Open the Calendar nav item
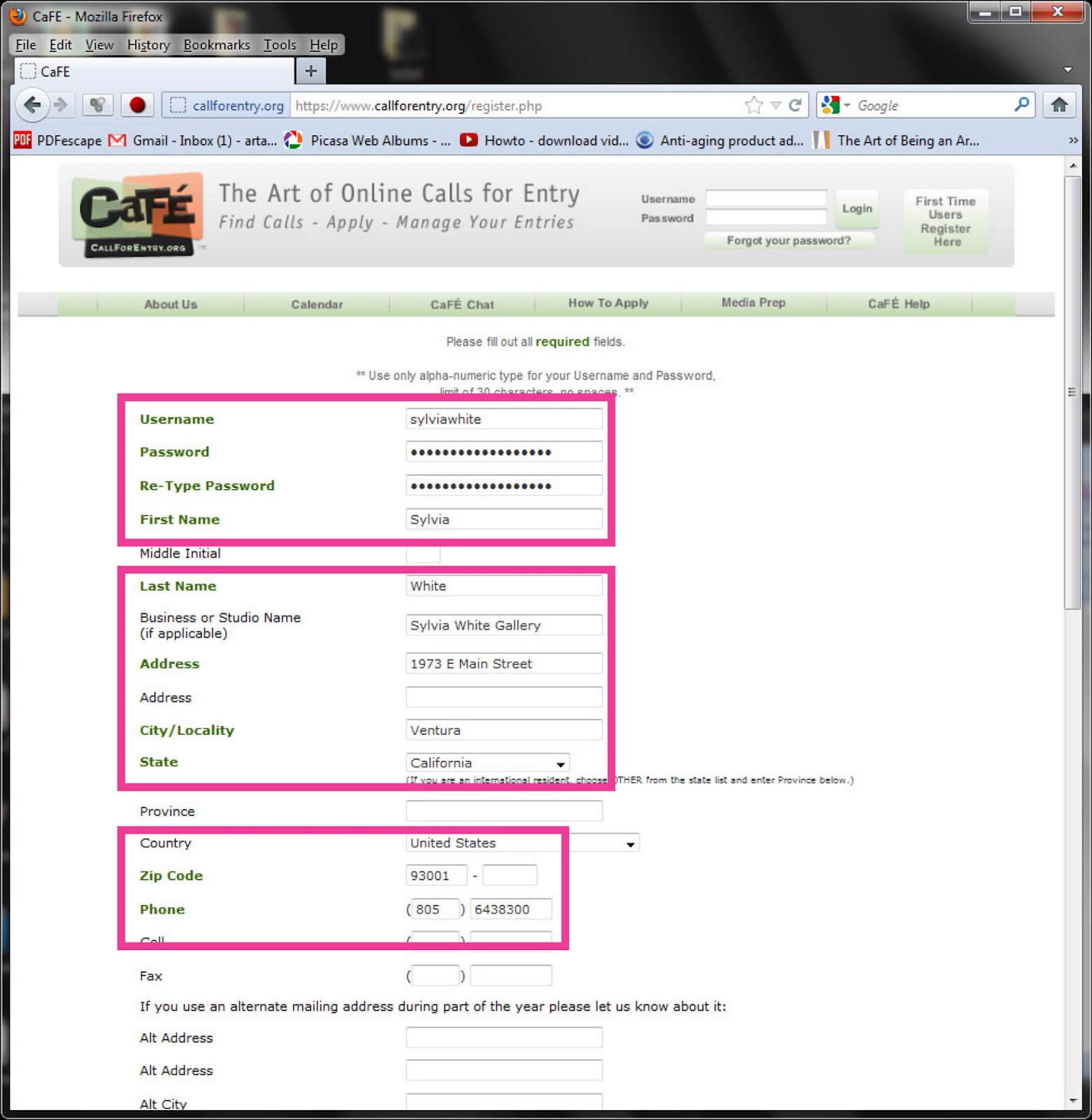The height and width of the screenshot is (1120, 1092). pyautogui.click(x=317, y=304)
